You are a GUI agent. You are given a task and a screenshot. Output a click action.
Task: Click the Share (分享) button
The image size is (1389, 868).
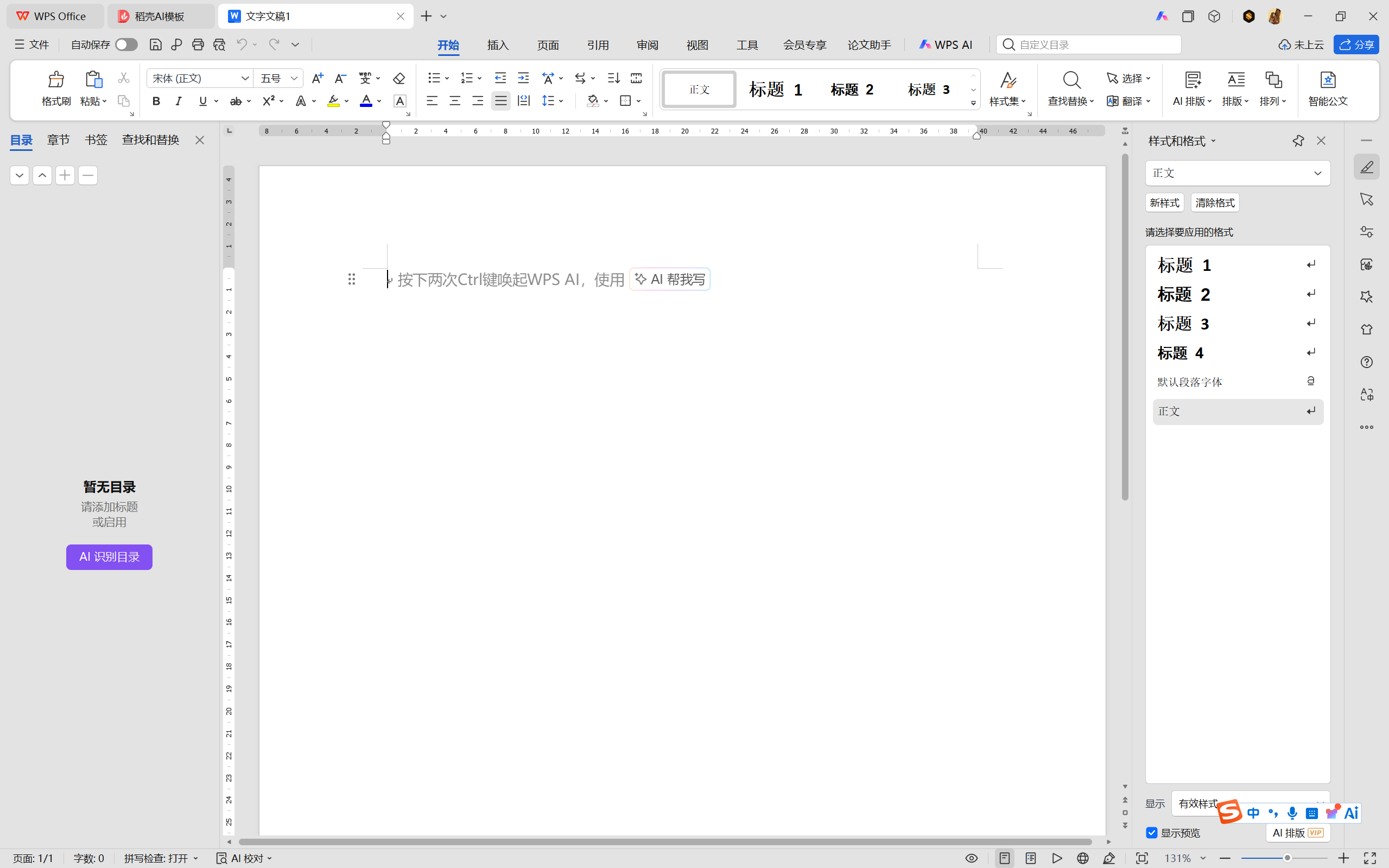[x=1356, y=45]
